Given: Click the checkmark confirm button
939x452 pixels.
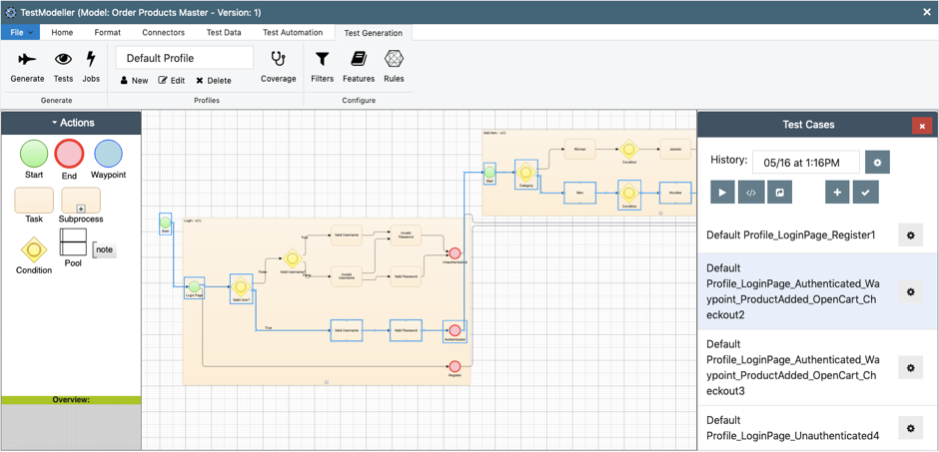Looking at the screenshot, I should tap(866, 192).
